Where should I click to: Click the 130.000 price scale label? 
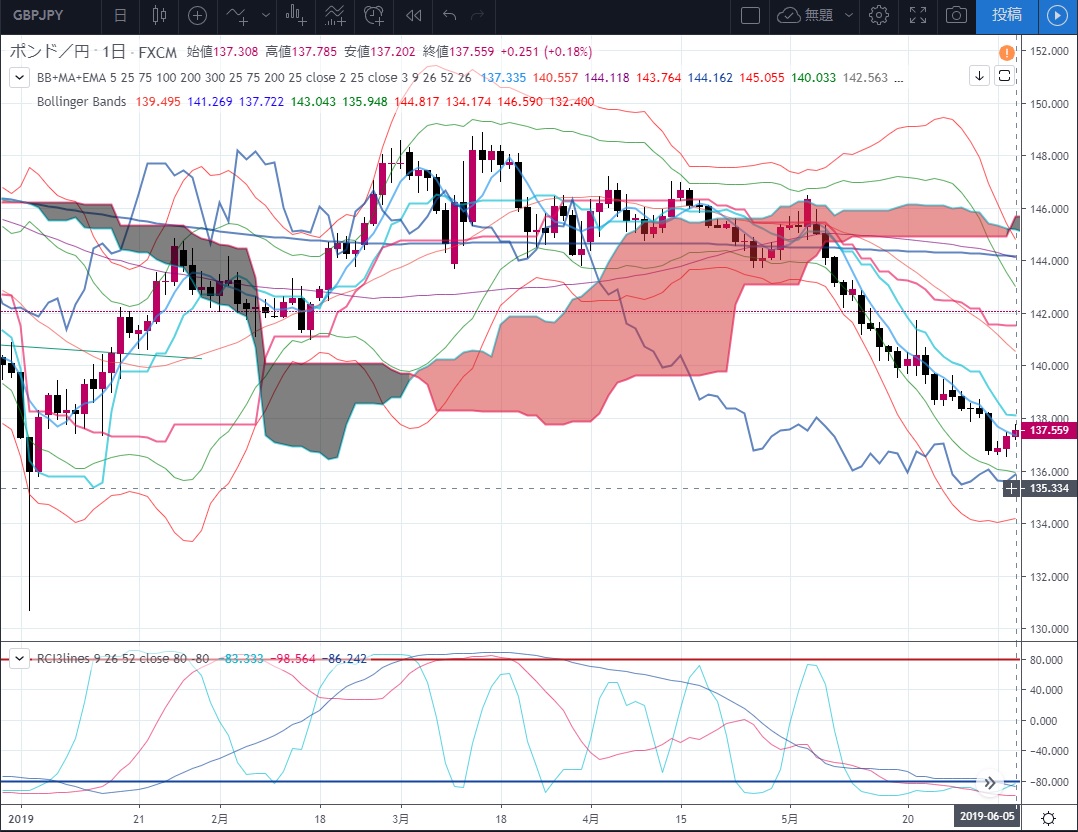point(1049,629)
